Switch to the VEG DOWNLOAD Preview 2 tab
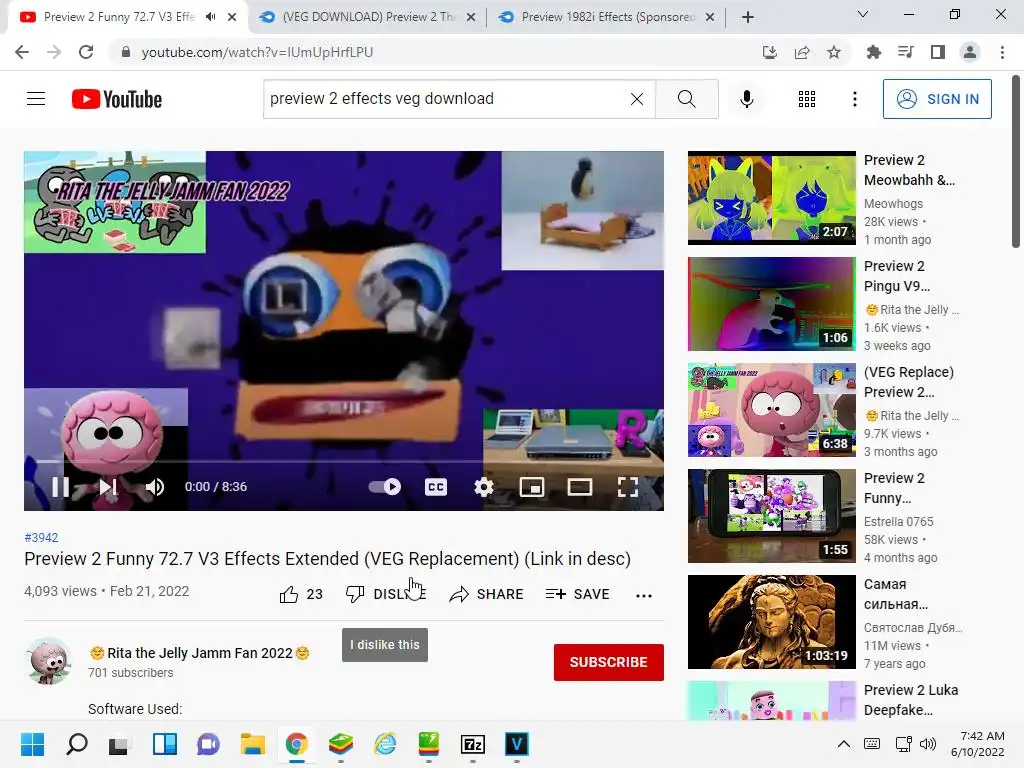1024x768 pixels. coord(368,17)
